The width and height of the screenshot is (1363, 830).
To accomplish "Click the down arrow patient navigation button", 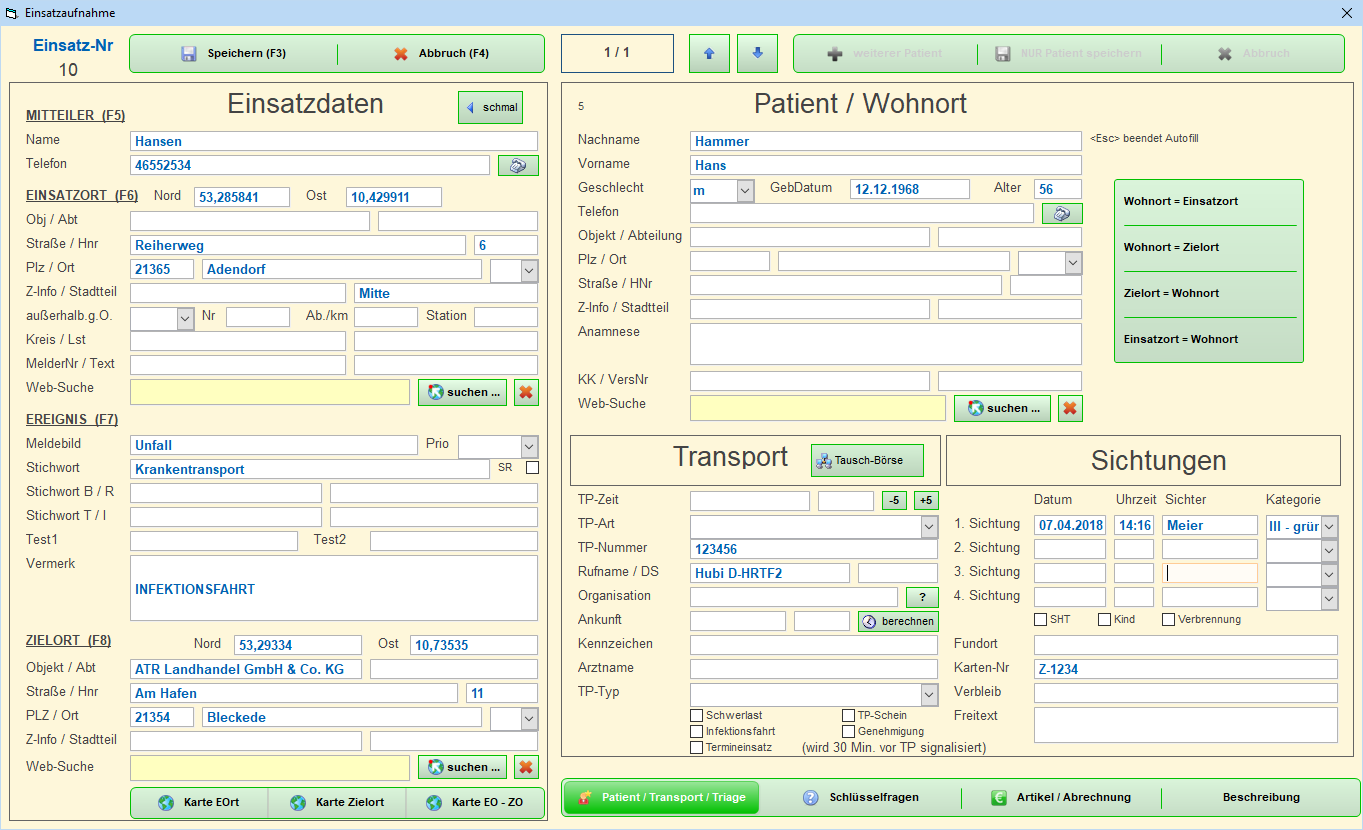I will [757, 54].
